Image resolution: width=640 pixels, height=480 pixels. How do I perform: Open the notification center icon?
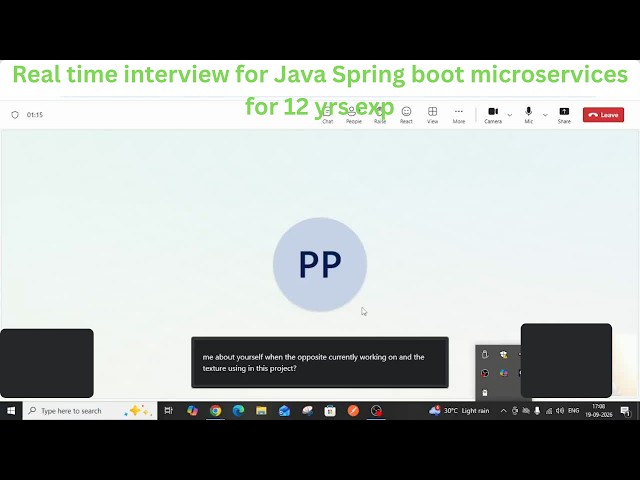[x=624, y=411]
